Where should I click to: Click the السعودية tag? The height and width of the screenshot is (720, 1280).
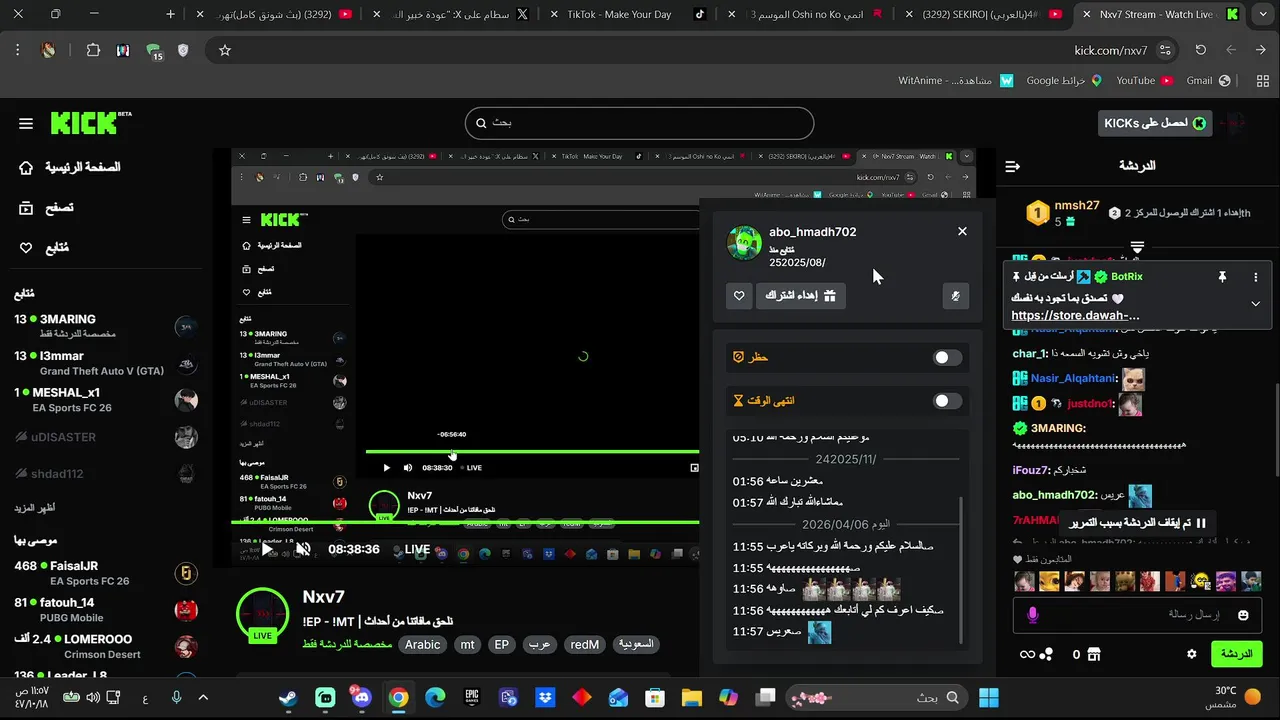[x=636, y=645]
